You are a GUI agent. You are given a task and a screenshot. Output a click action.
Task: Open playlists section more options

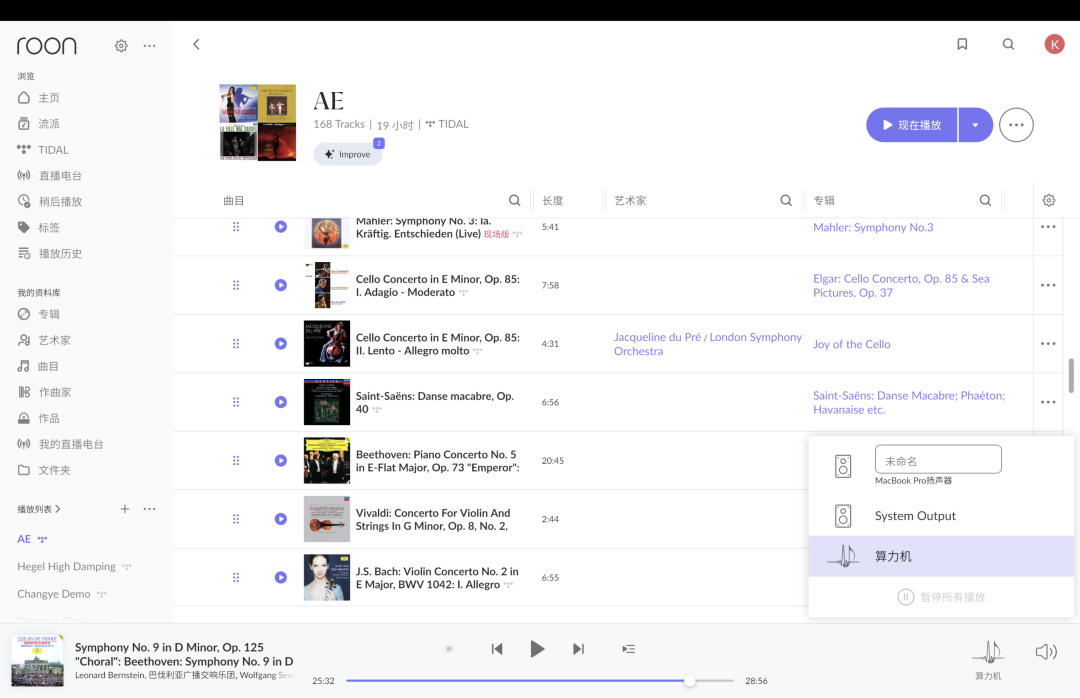(x=149, y=509)
